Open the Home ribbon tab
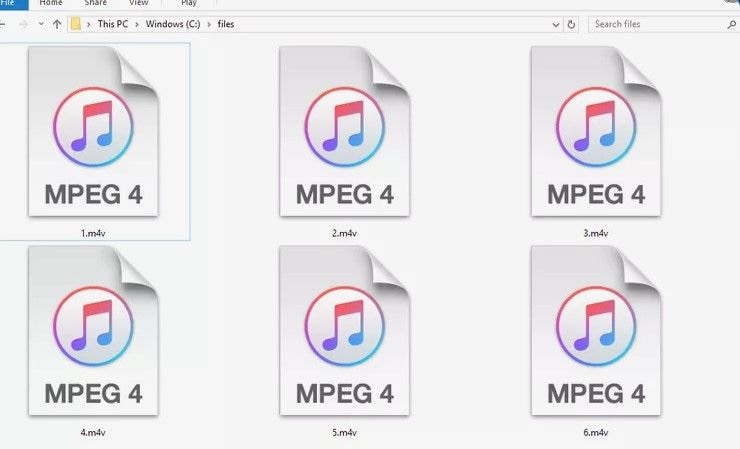This screenshot has width=740, height=449. [50, 3]
